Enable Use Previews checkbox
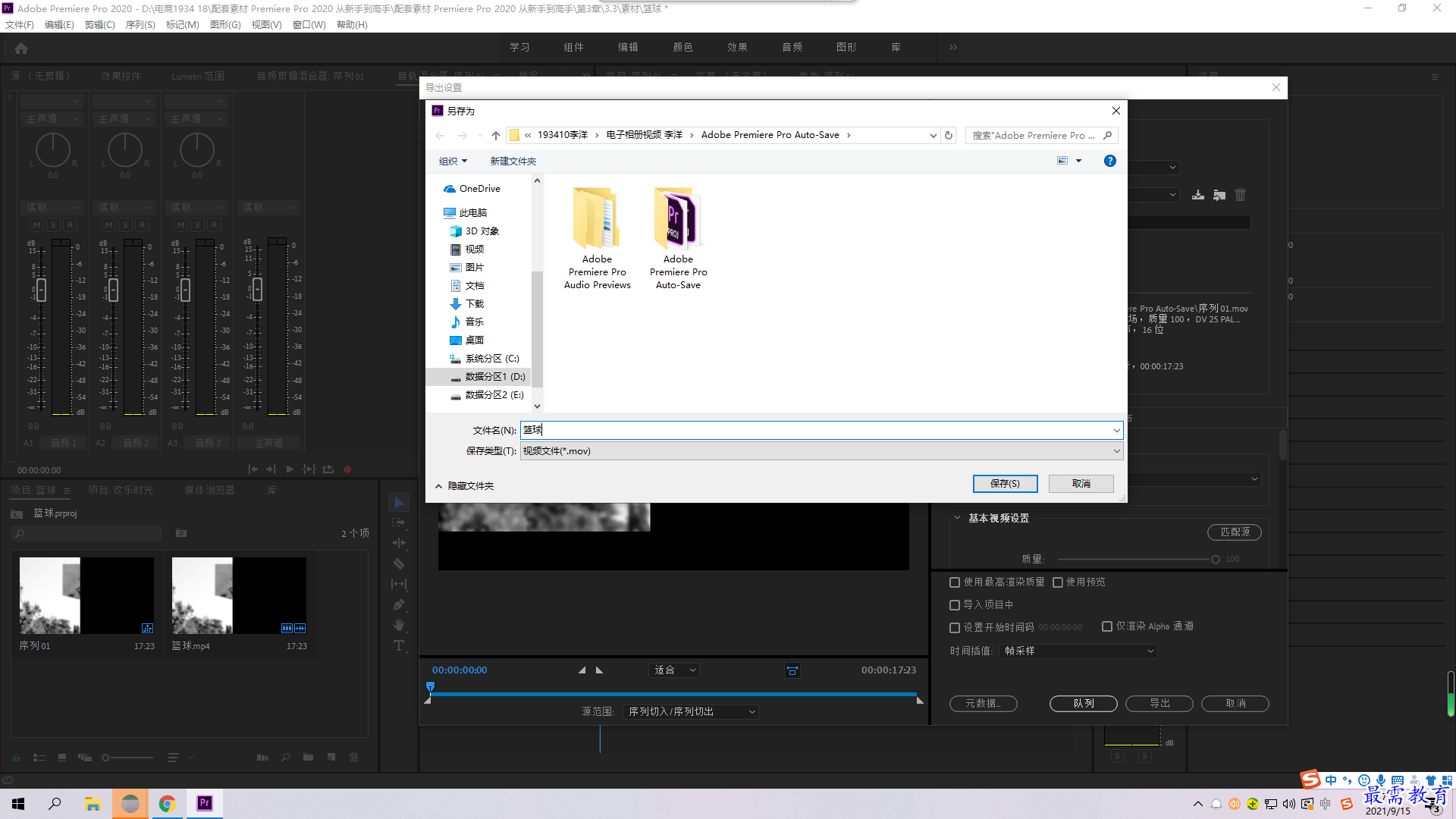 click(x=1058, y=582)
